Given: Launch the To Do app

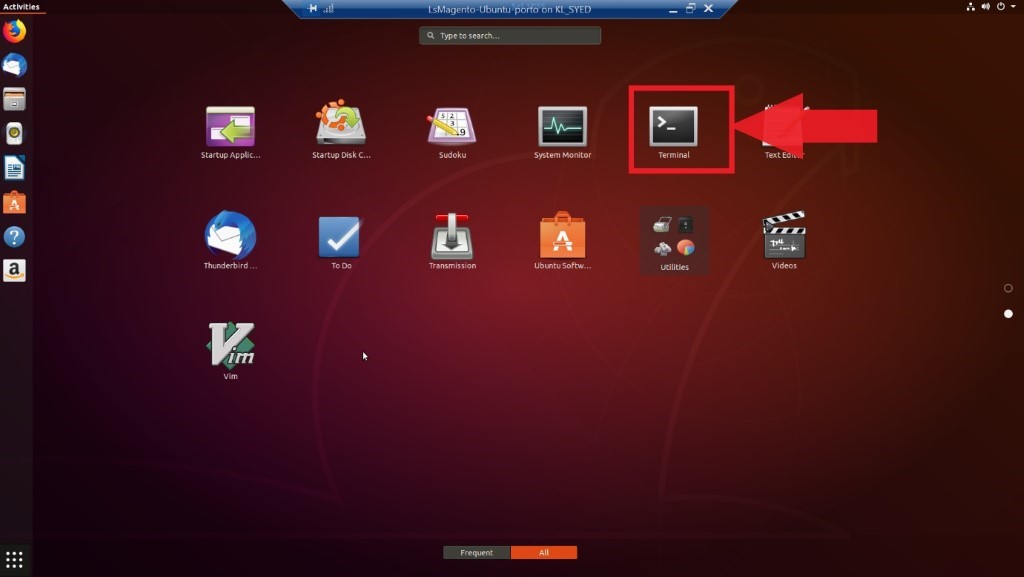Looking at the screenshot, I should point(340,242).
